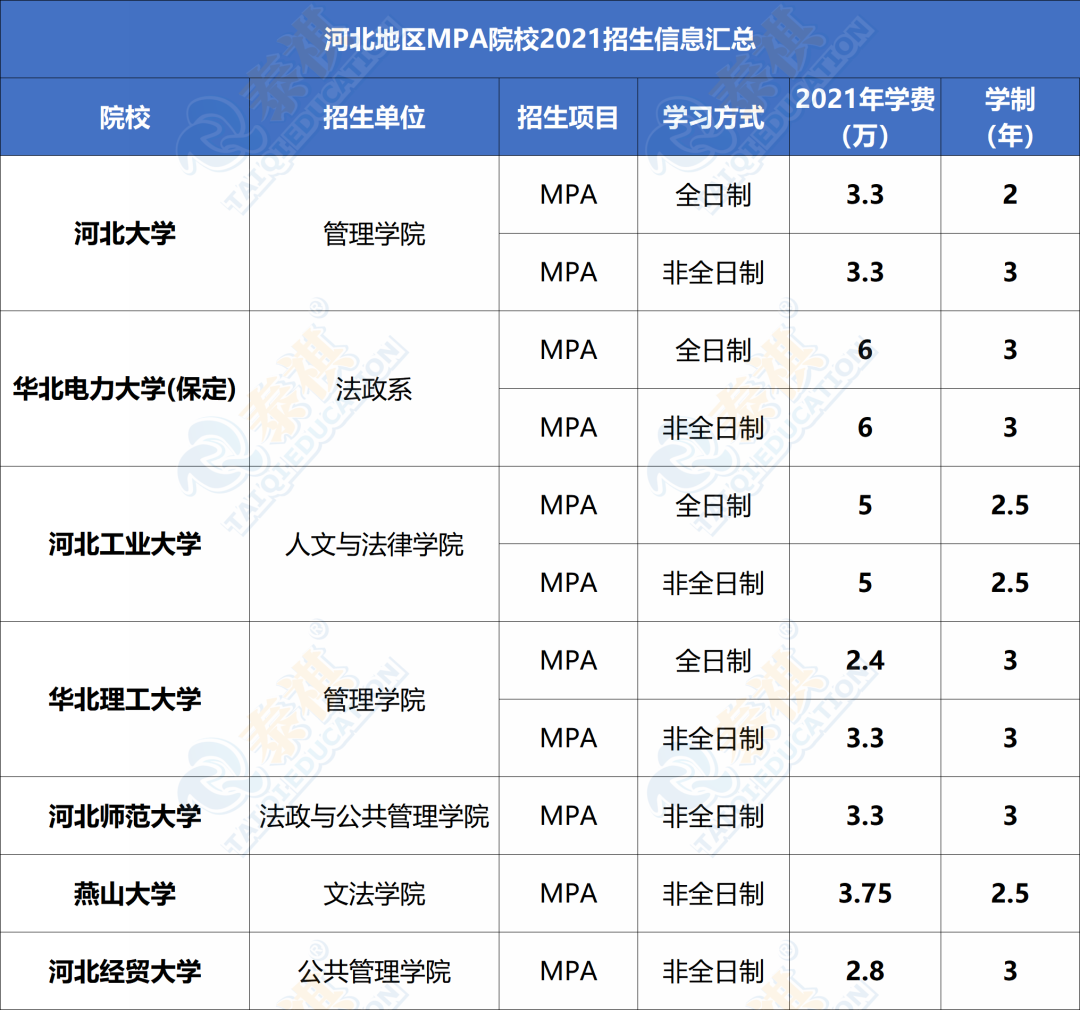Click the 燕山大学 cell

[x=125, y=893]
